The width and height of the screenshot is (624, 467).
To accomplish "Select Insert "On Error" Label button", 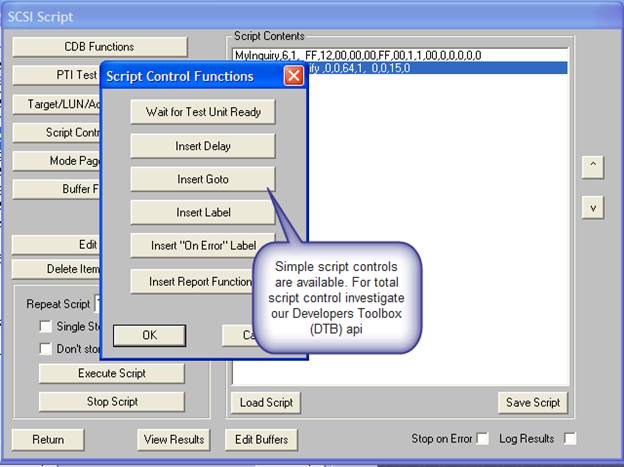I will [x=203, y=246].
